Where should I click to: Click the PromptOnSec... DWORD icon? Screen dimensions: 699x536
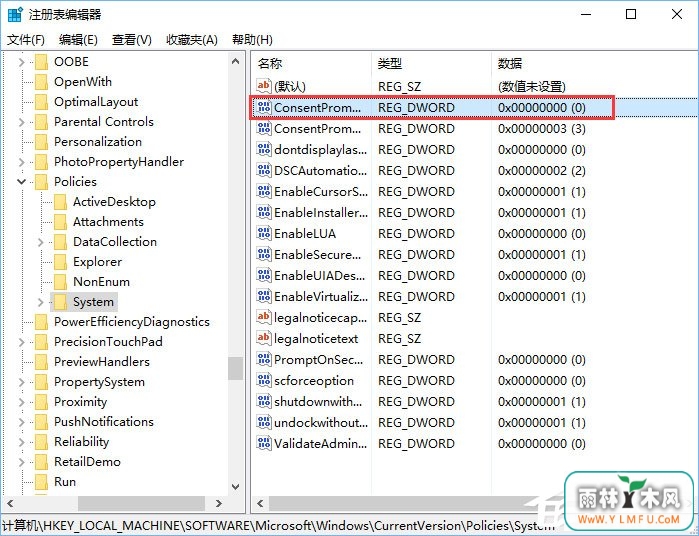coord(264,359)
